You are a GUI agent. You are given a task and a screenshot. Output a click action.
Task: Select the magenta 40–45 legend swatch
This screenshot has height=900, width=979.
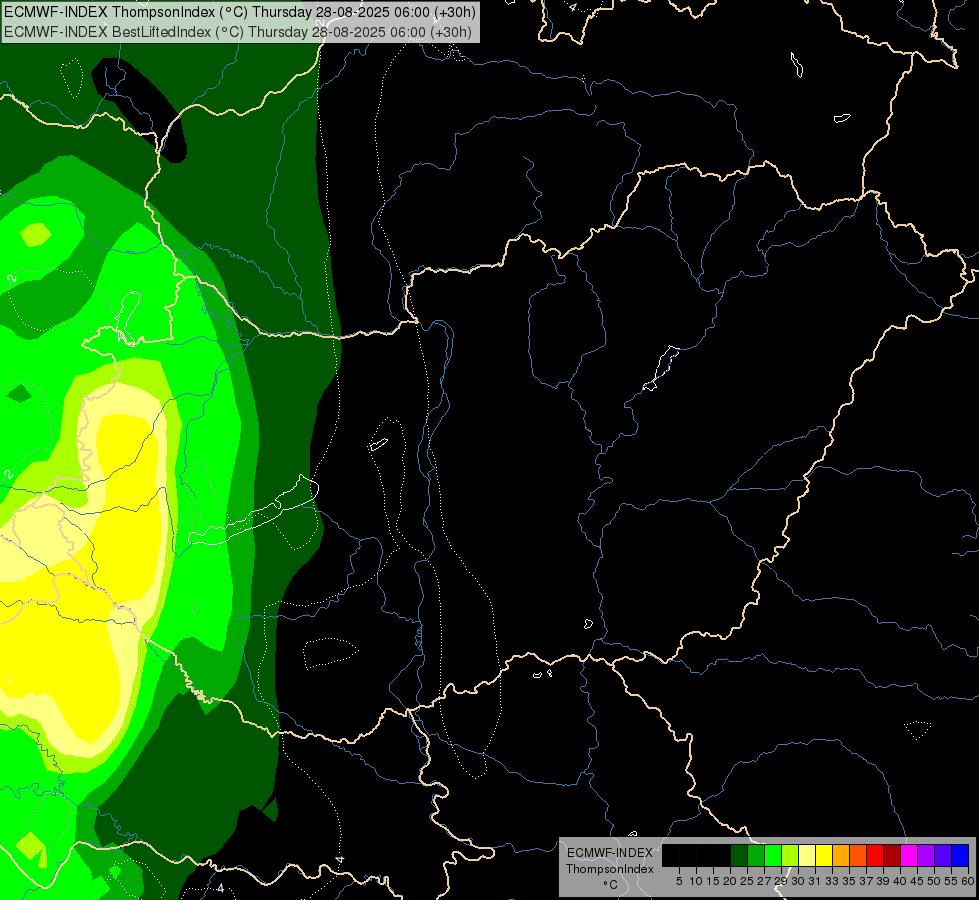tap(909, 855)
